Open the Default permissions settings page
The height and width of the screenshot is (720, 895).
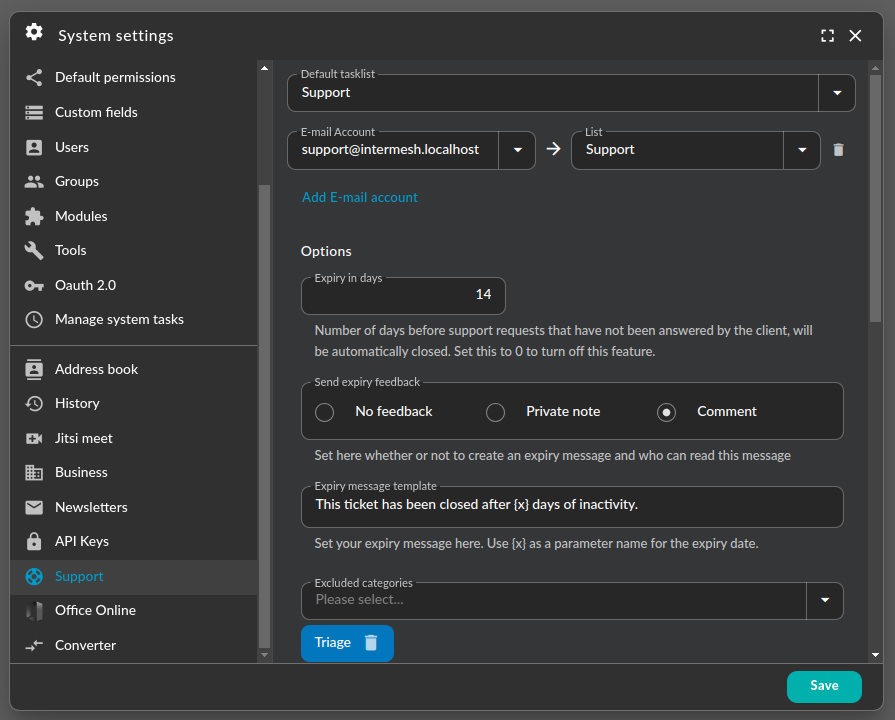(x=134, y=78)
